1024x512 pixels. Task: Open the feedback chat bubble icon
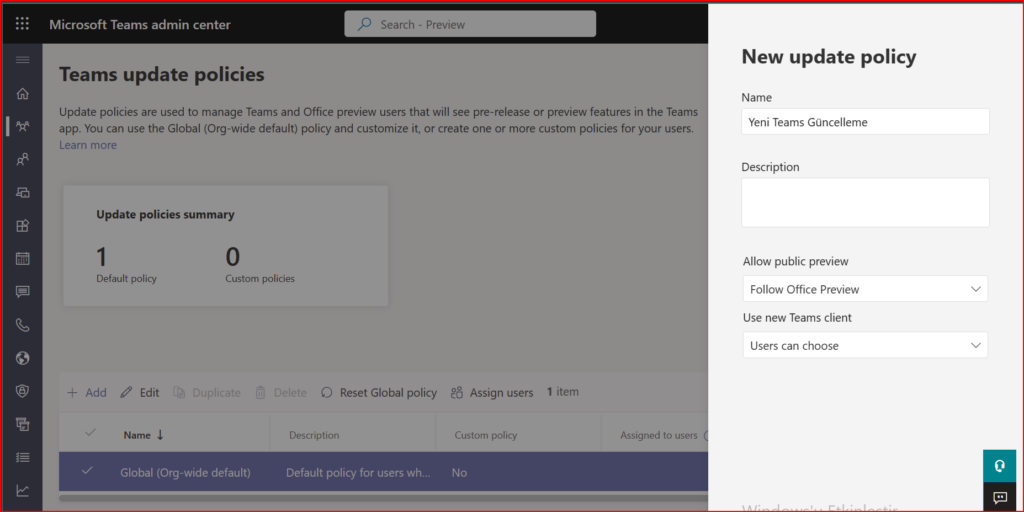[999, 497]
